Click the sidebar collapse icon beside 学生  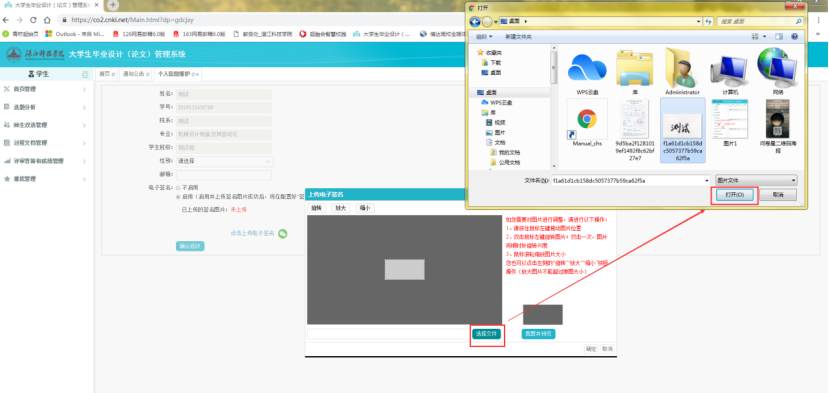tap(85, 75)
